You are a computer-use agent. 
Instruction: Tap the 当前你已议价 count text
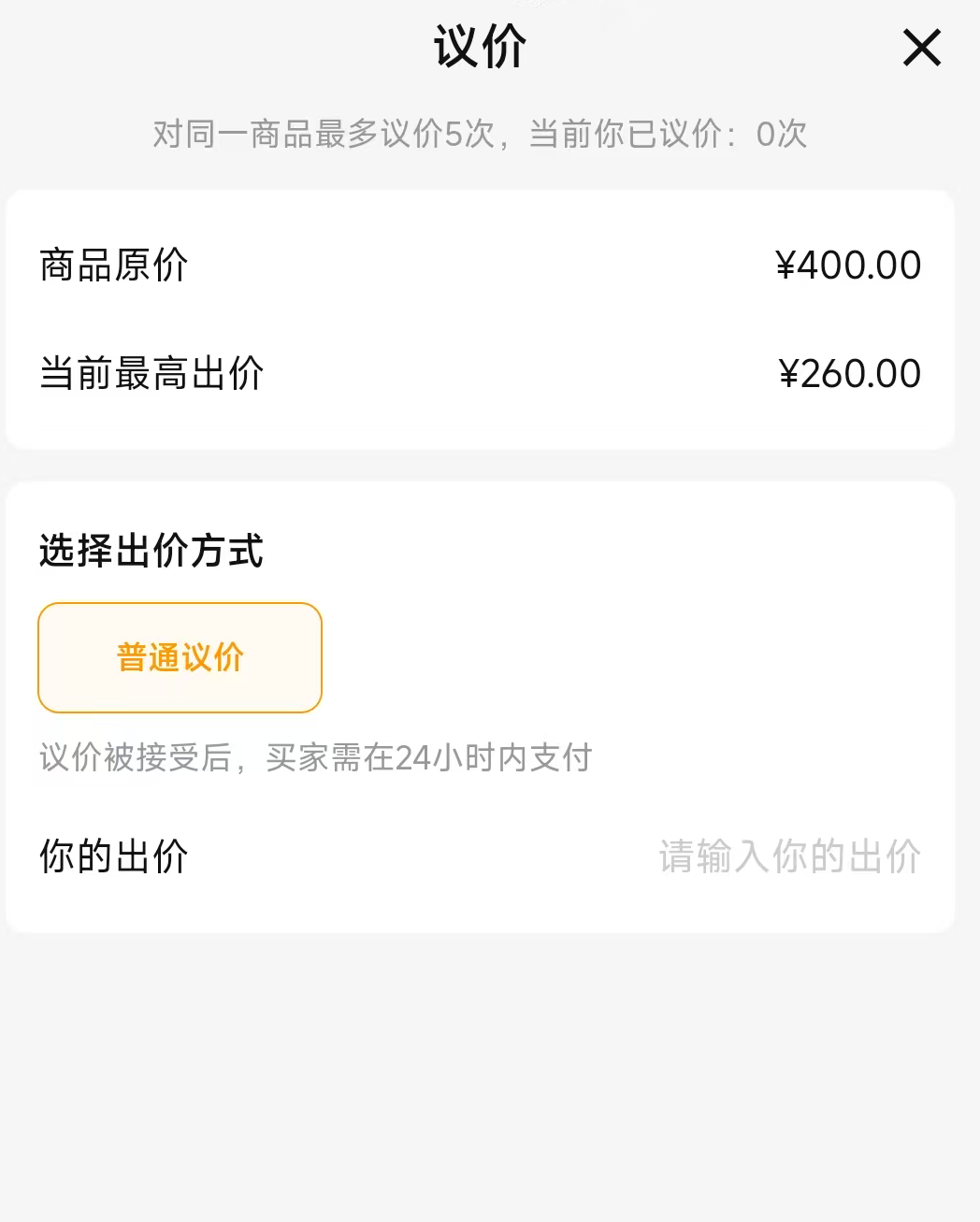coord(625,134)
